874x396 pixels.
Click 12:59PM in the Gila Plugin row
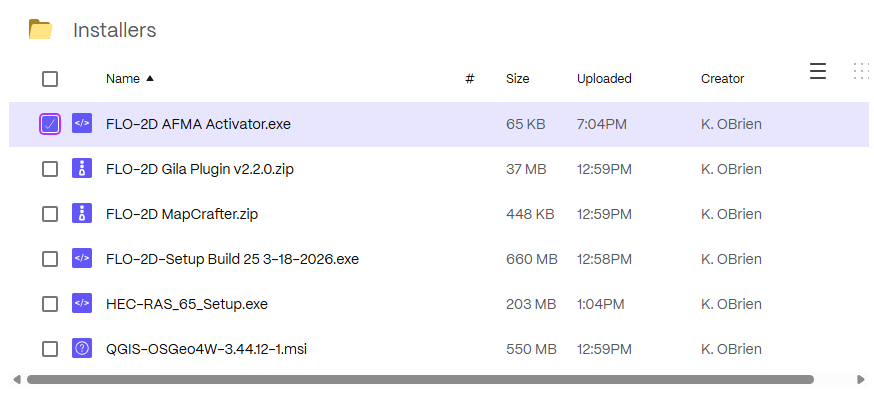pyautogui.click(x=604, y=169)
